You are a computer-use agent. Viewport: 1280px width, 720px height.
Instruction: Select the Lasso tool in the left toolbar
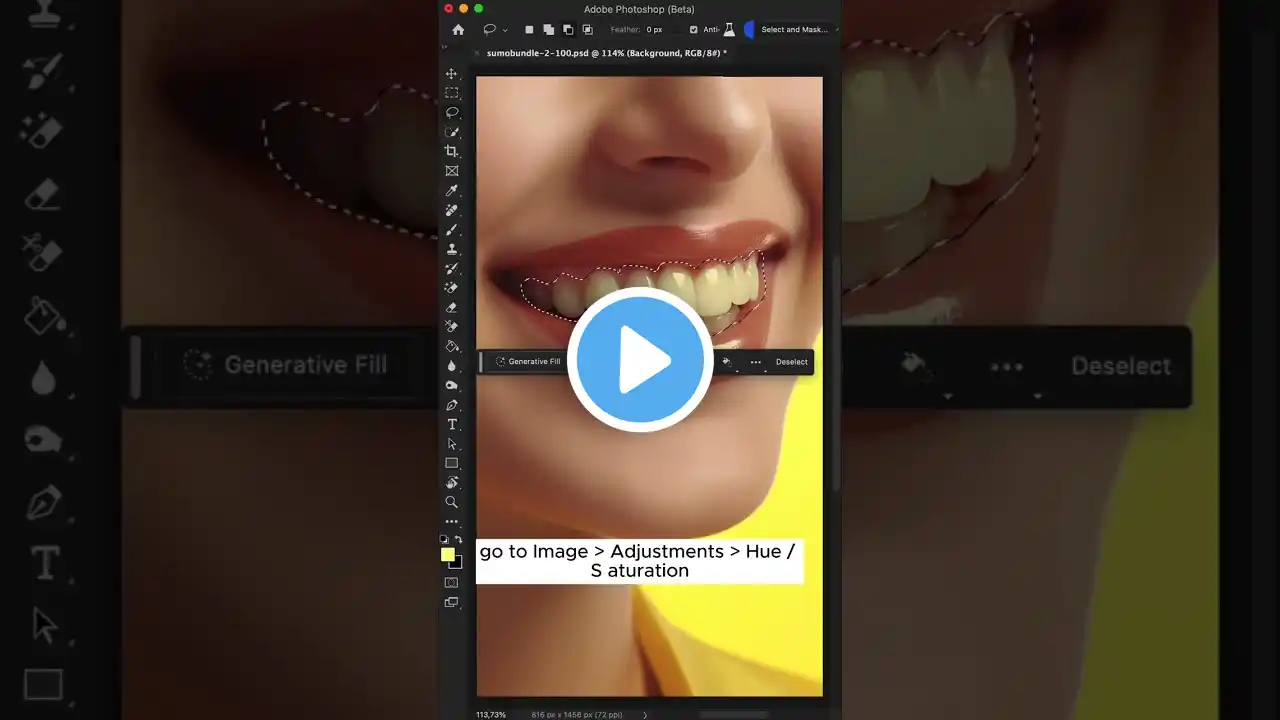452,112
